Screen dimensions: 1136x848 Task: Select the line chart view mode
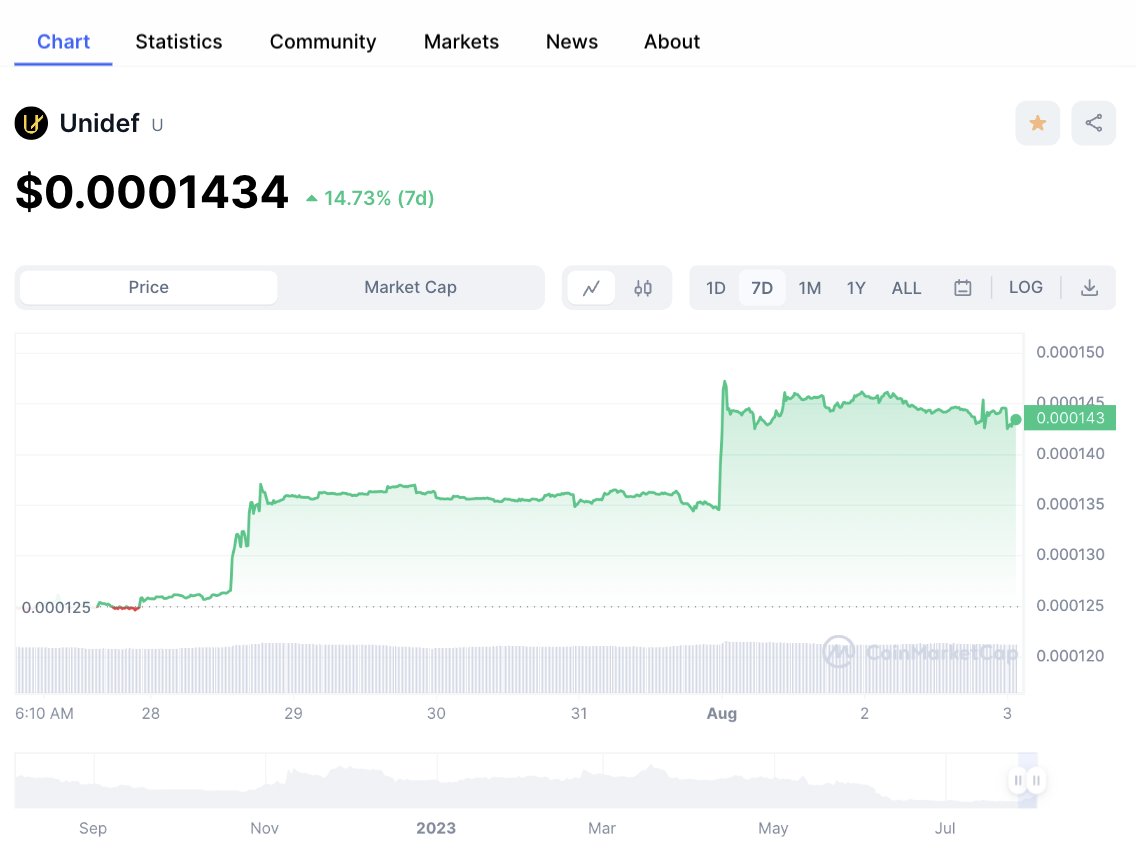592,287
